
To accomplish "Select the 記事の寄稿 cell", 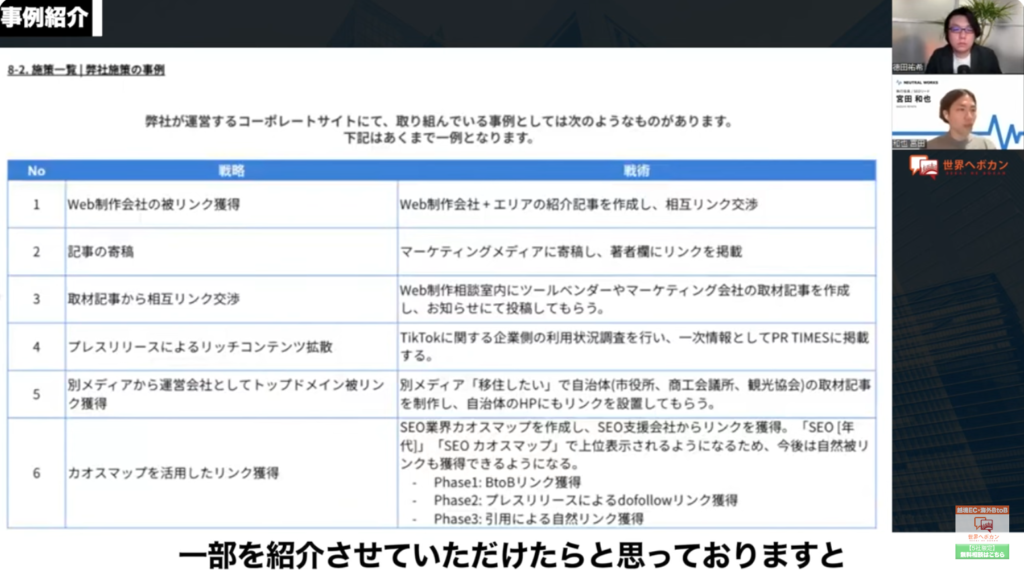I will point(231,252).
